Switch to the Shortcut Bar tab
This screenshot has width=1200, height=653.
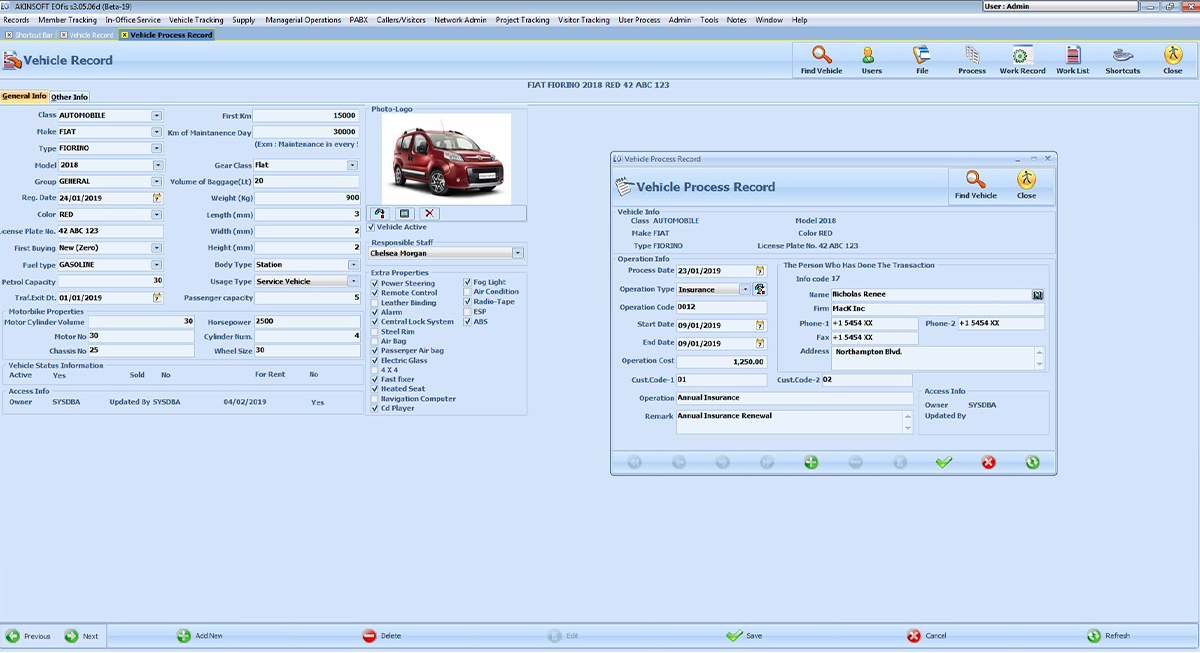pyautogui.click(x=28, y=35)
